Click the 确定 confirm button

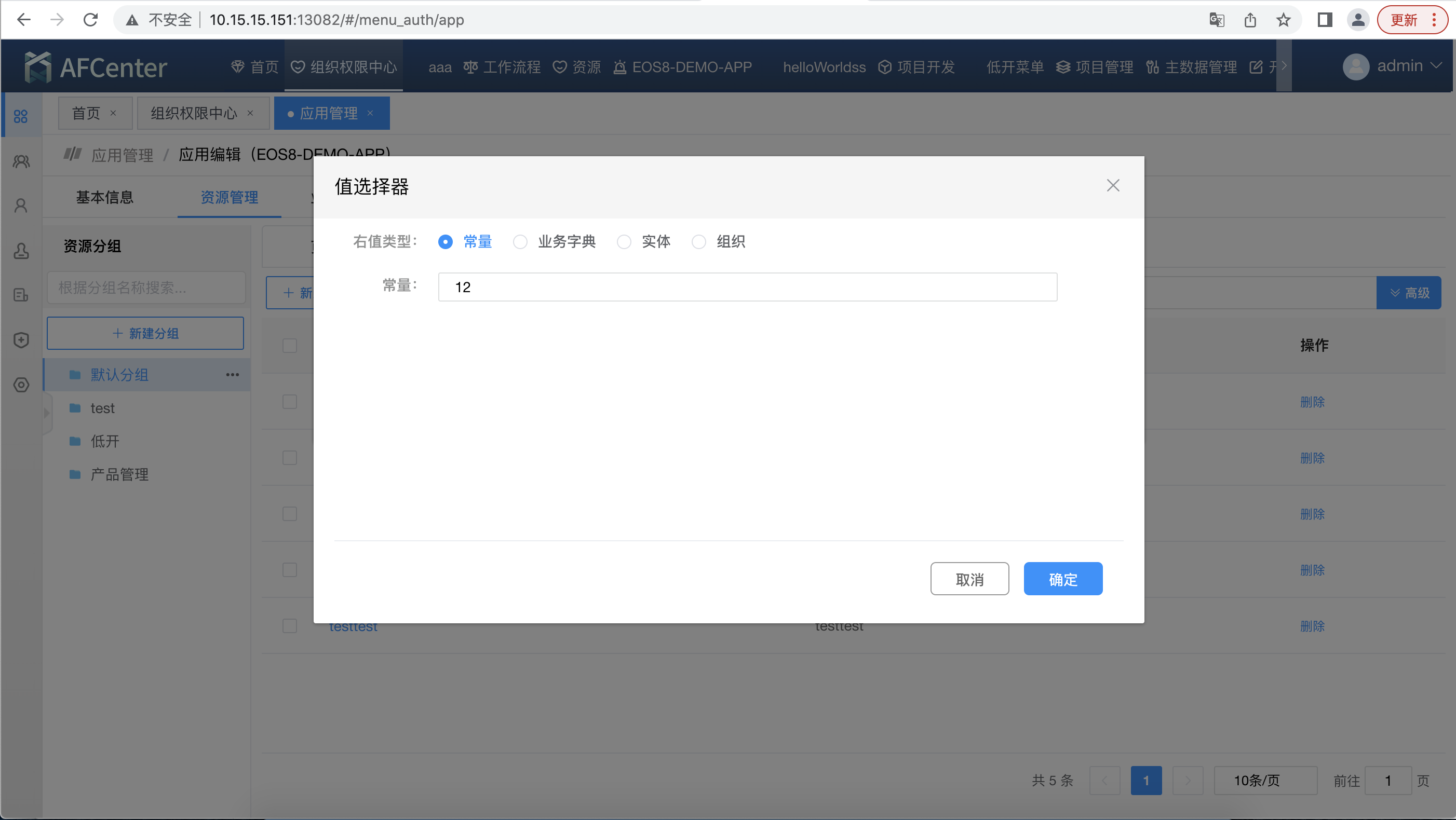[1062, 578]
